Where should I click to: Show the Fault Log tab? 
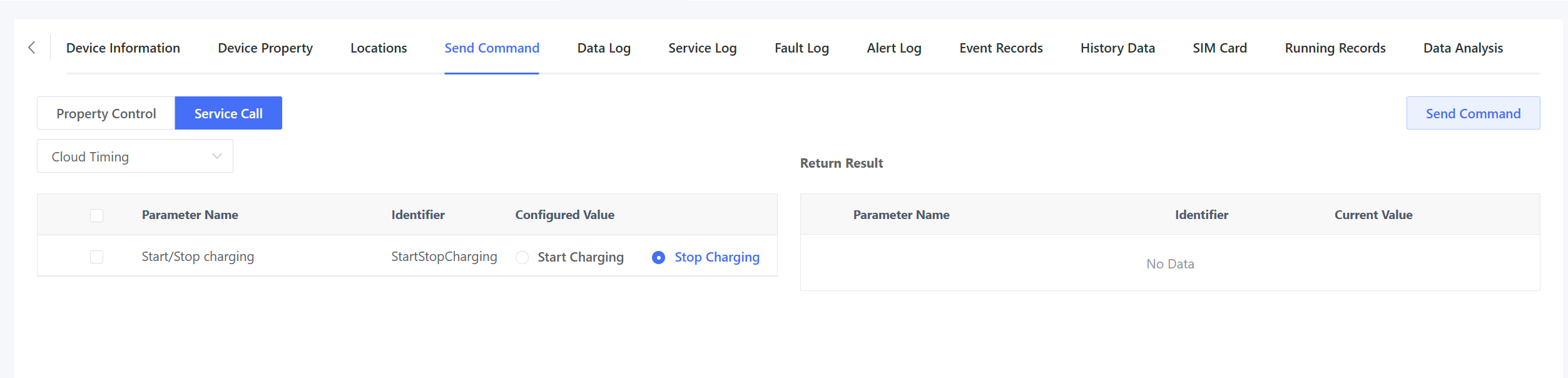coord(802,48)
